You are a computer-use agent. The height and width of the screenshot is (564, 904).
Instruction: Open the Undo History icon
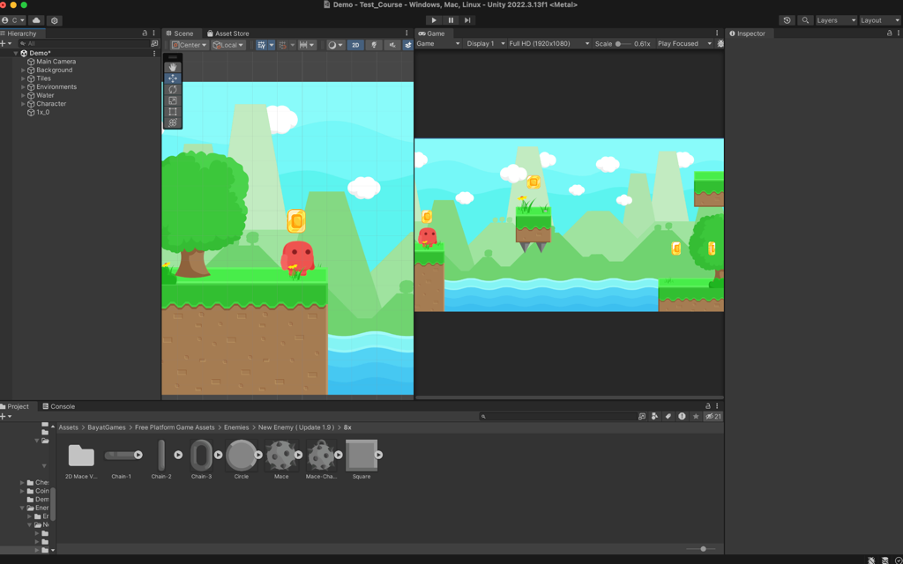pos(787,20)
